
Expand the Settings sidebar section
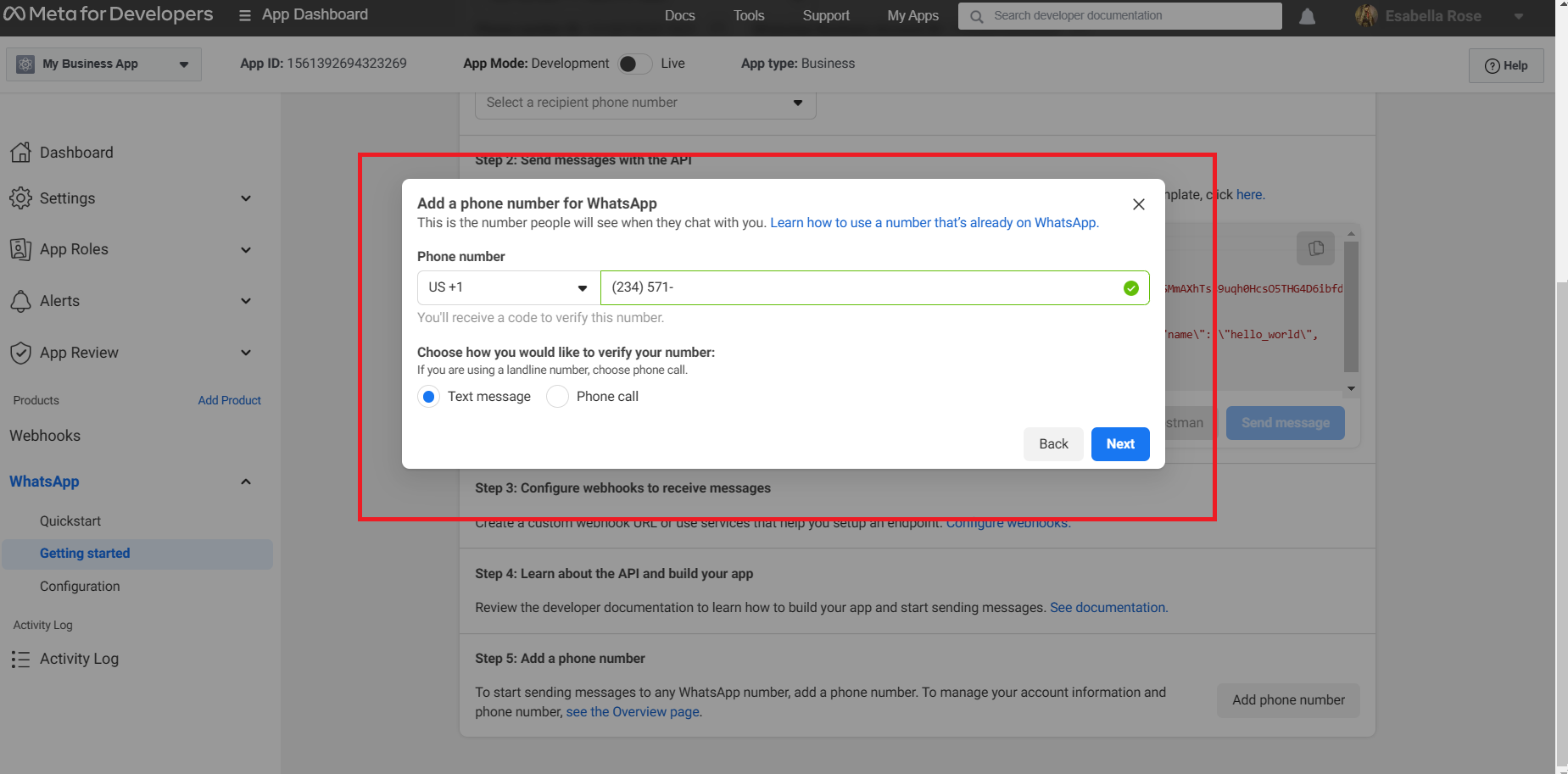click(246, 198)
